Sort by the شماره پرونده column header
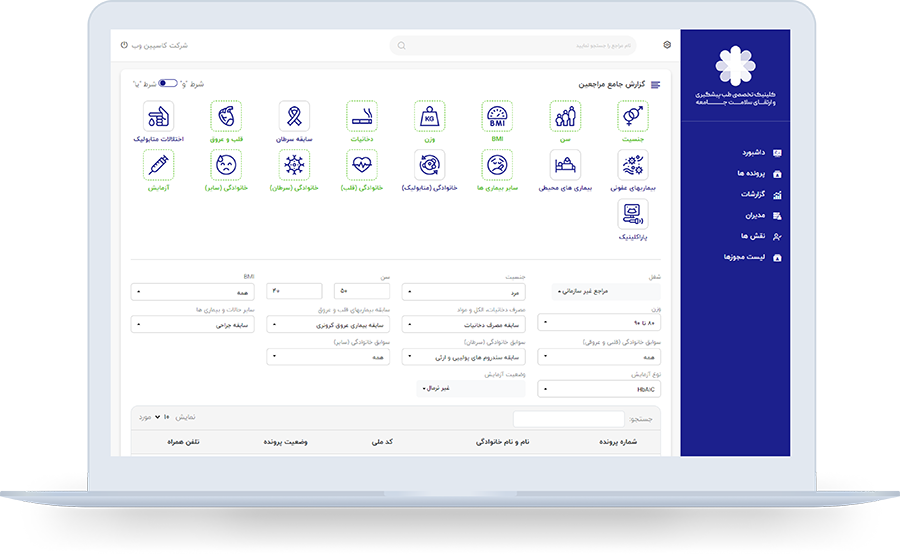The width and height of the screenshot is (900, 556). [618, 442]
